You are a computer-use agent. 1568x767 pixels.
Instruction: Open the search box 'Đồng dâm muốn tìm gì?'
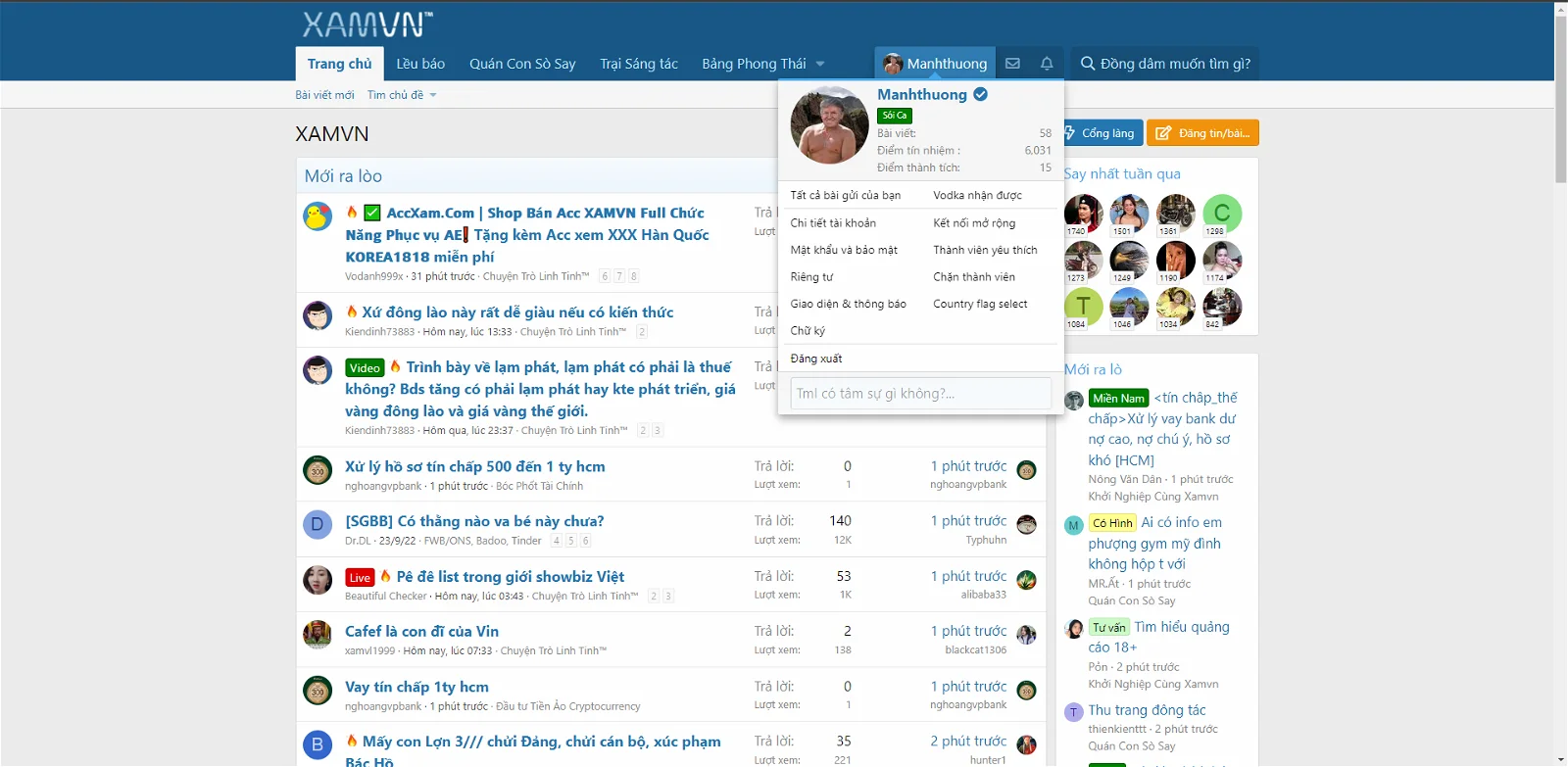click(1165, 64)
